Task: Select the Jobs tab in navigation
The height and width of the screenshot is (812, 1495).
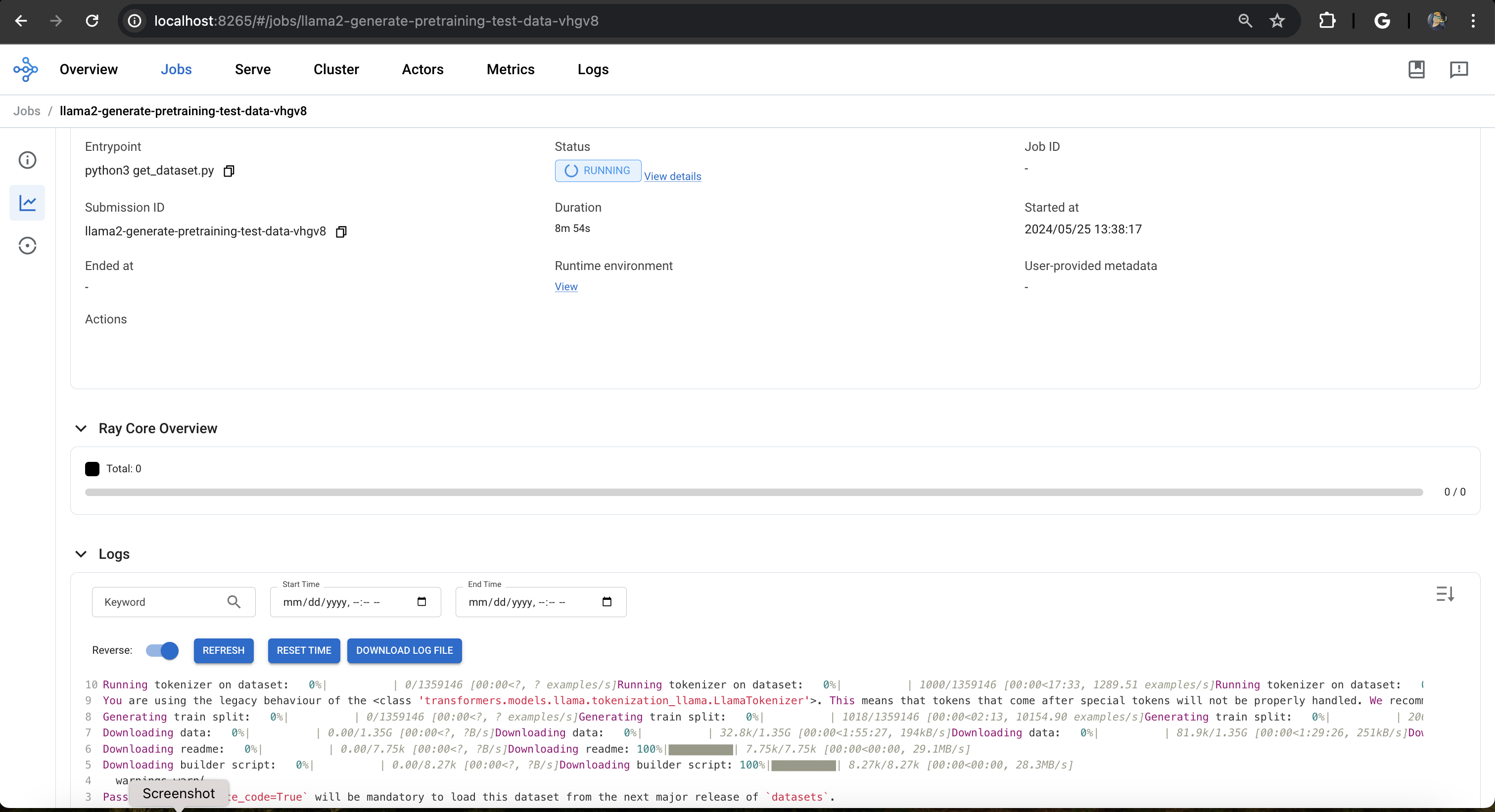Action: click(x=176, y=70)
